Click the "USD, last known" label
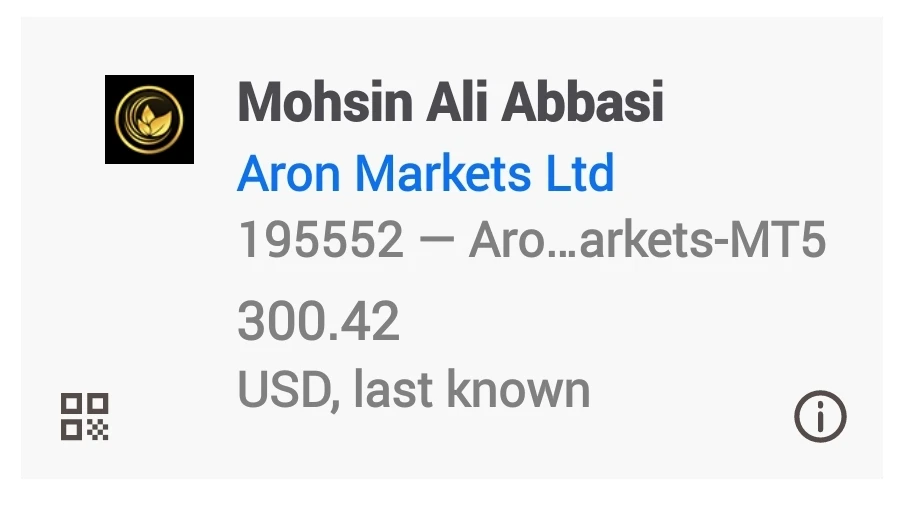 coord(413,388)
